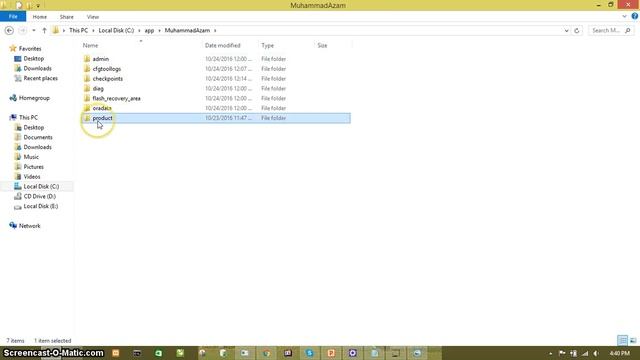The image size is (640, 360).
Task: Select the product folder
Action: 102,118
